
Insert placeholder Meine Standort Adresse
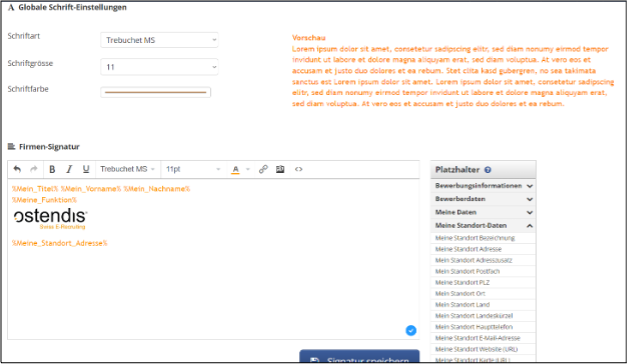[483, 249]
